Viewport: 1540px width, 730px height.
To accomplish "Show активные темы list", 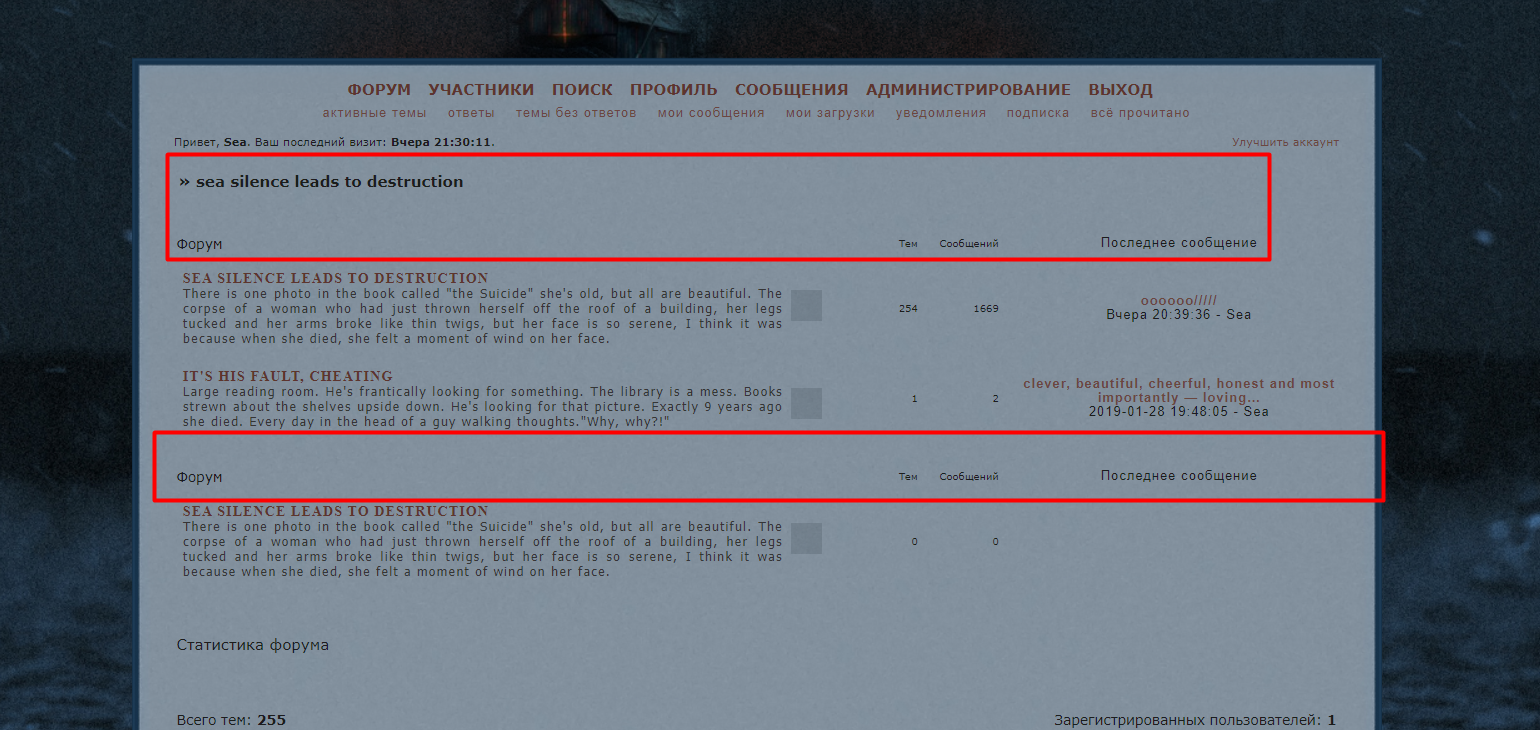I will point(374,113).
